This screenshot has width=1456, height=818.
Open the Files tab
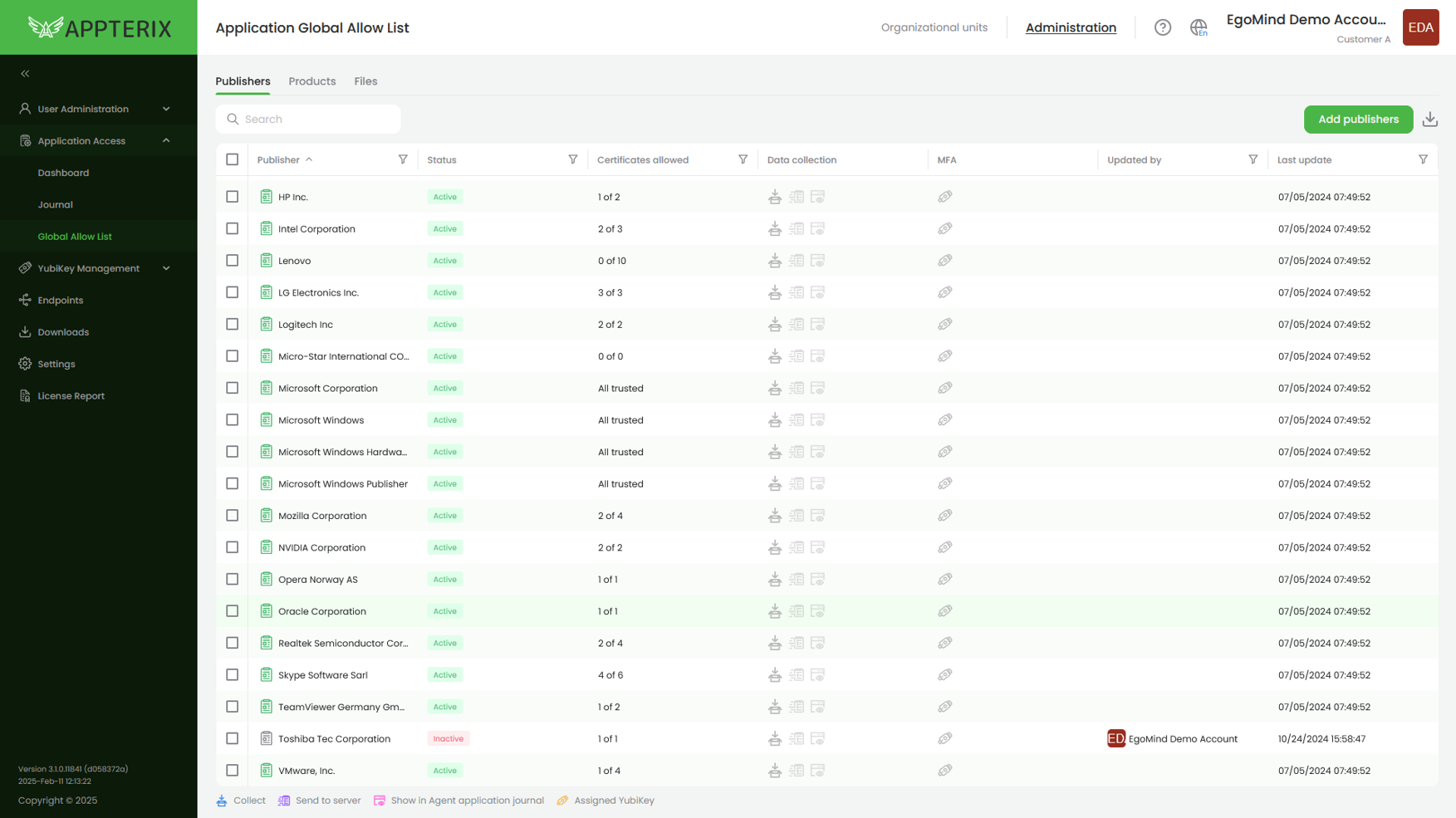[x=365, y=81]
